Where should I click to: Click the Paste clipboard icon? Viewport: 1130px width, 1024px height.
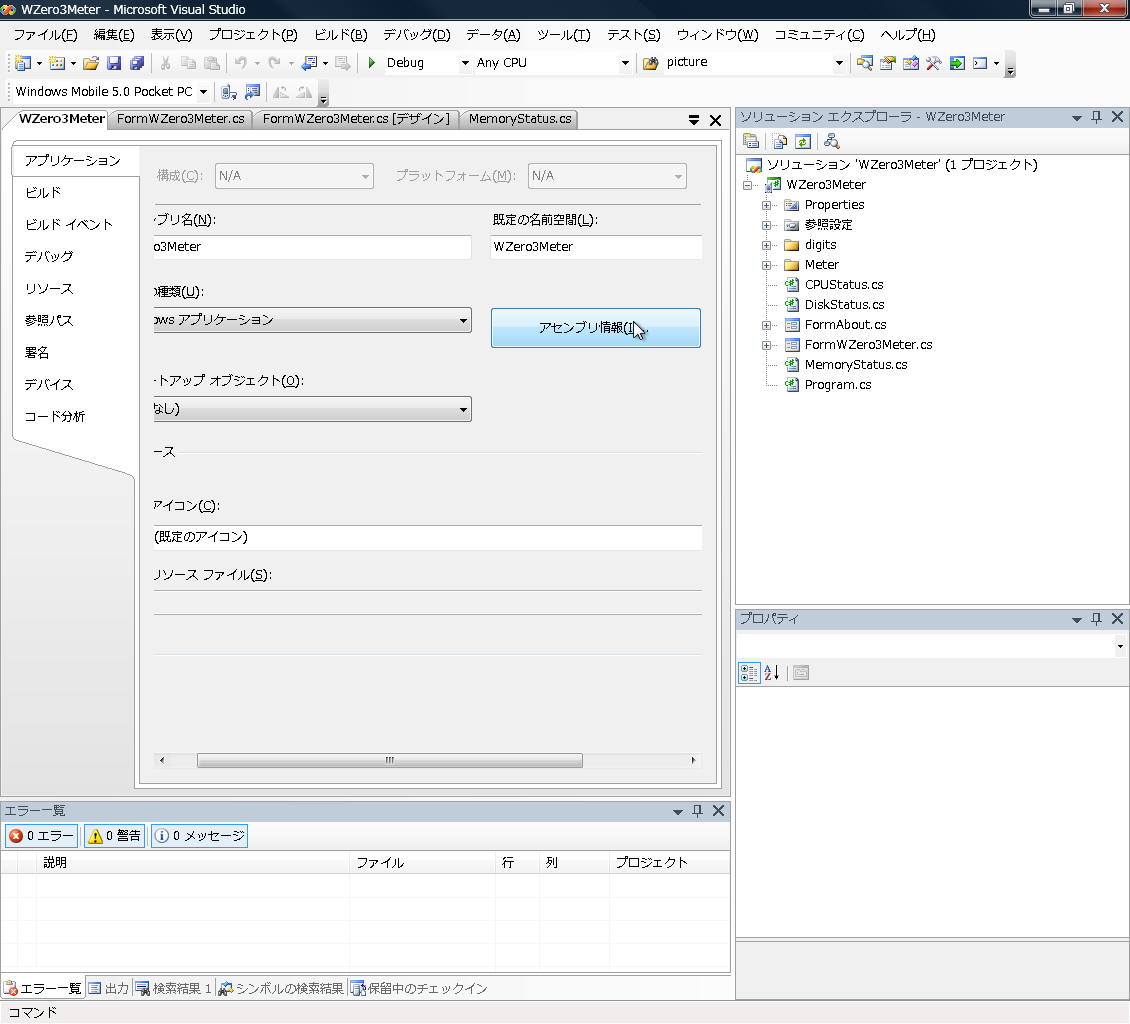[212, 63]
